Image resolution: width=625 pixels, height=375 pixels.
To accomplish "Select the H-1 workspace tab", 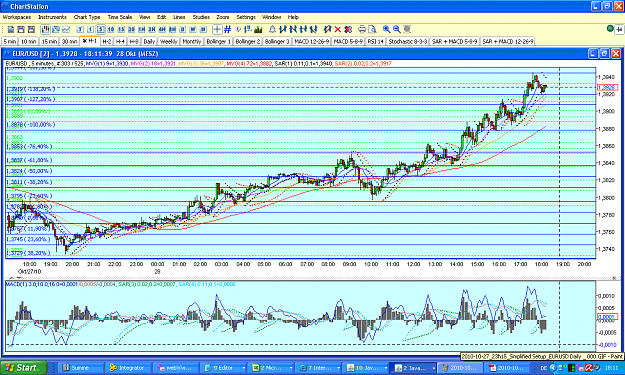I will point(90,41).
